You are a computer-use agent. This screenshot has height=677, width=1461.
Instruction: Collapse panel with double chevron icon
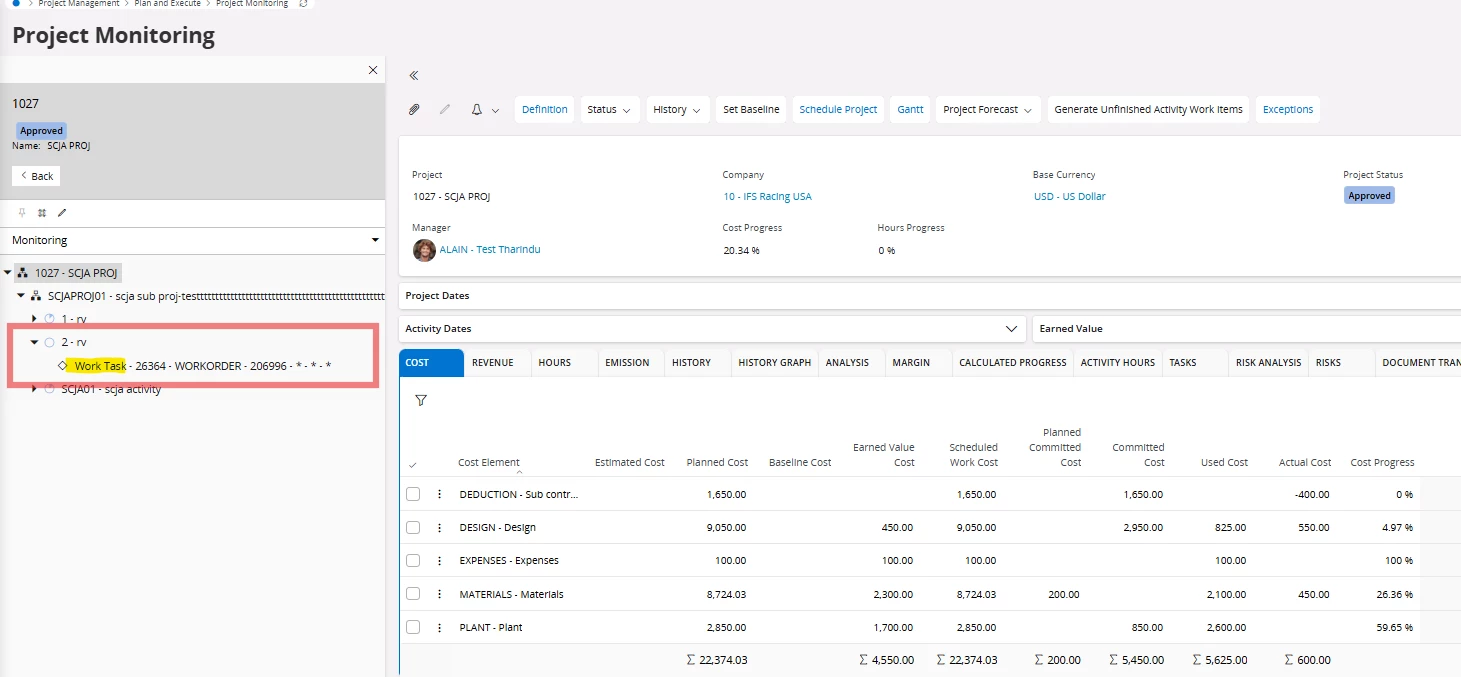pyautogui.click(x=414, y=75)
